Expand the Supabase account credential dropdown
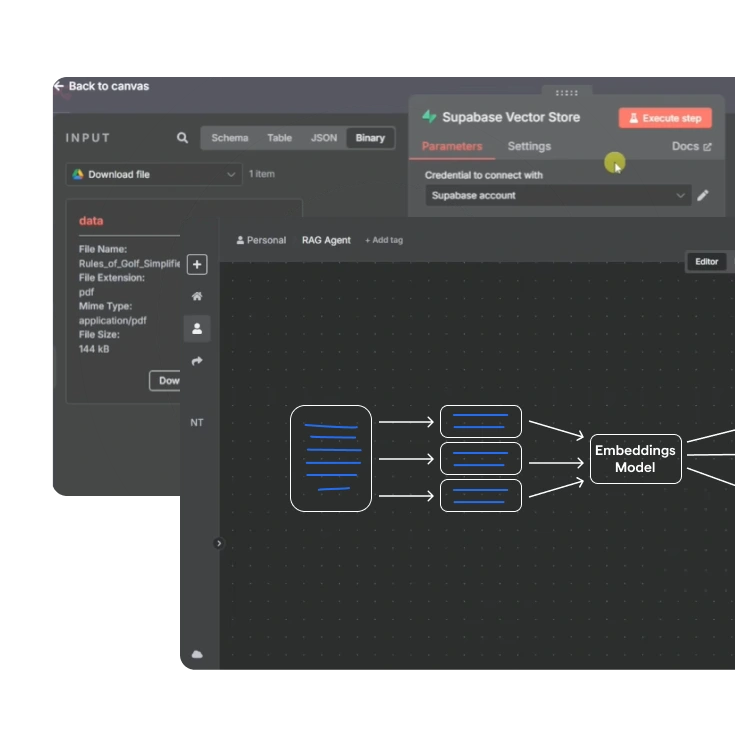 click(x=558, y=195)
